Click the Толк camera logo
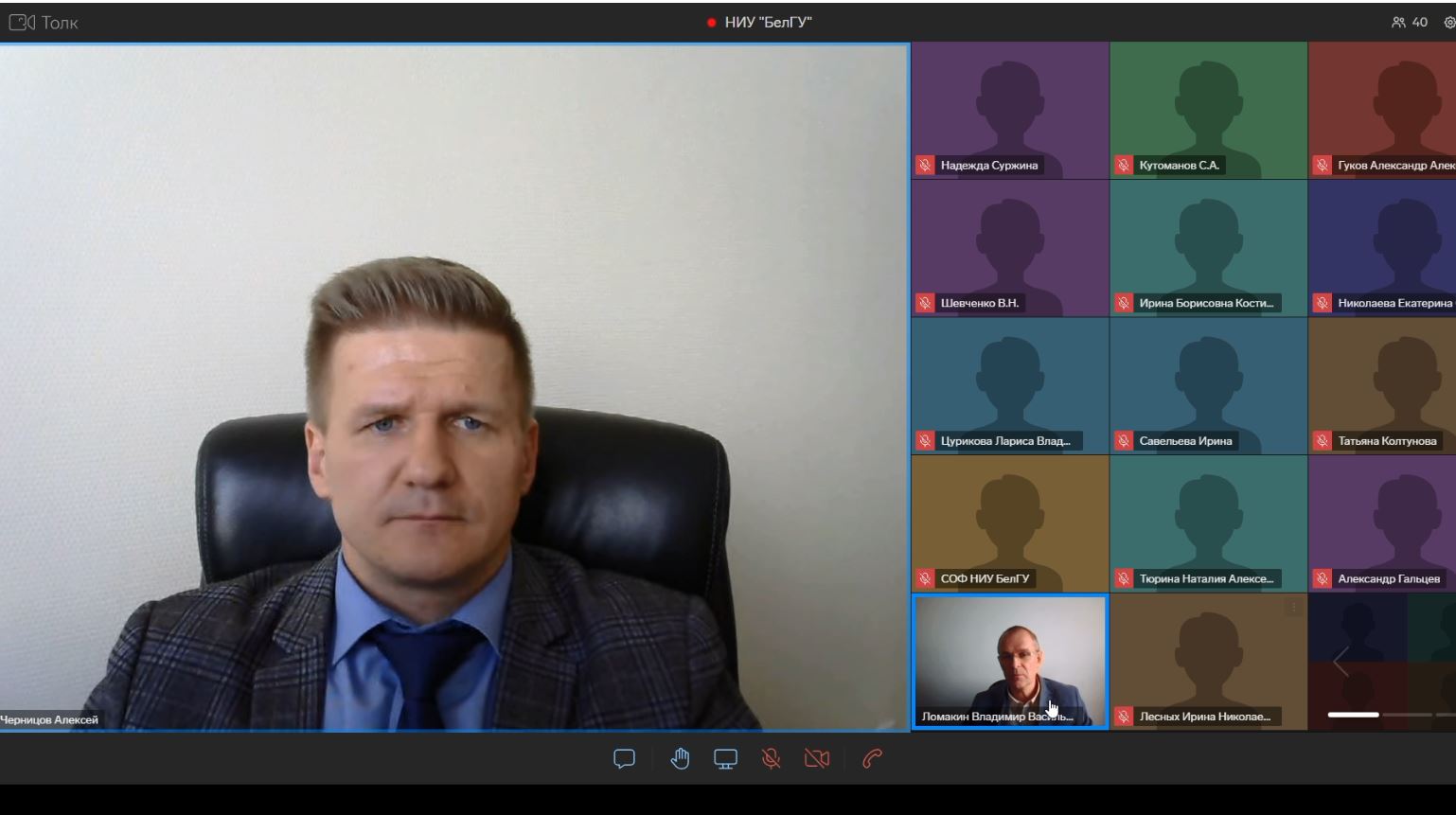1456x815 pixels. point(22,22)
